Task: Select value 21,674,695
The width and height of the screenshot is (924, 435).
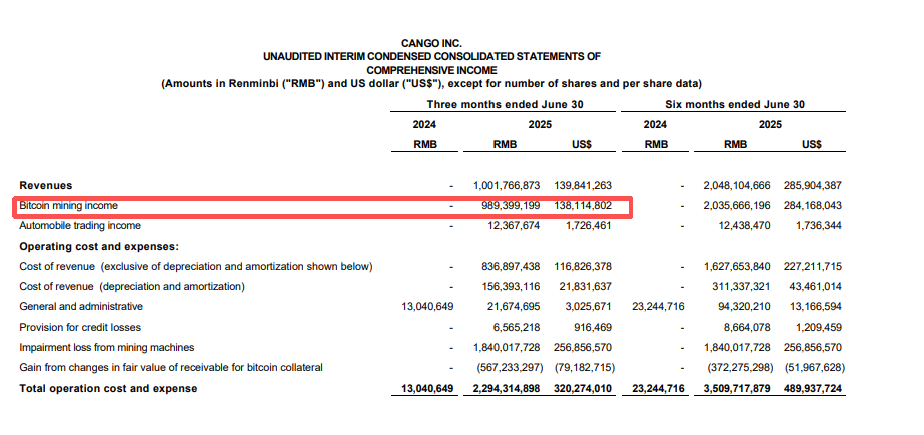Action: coord(513,307)
